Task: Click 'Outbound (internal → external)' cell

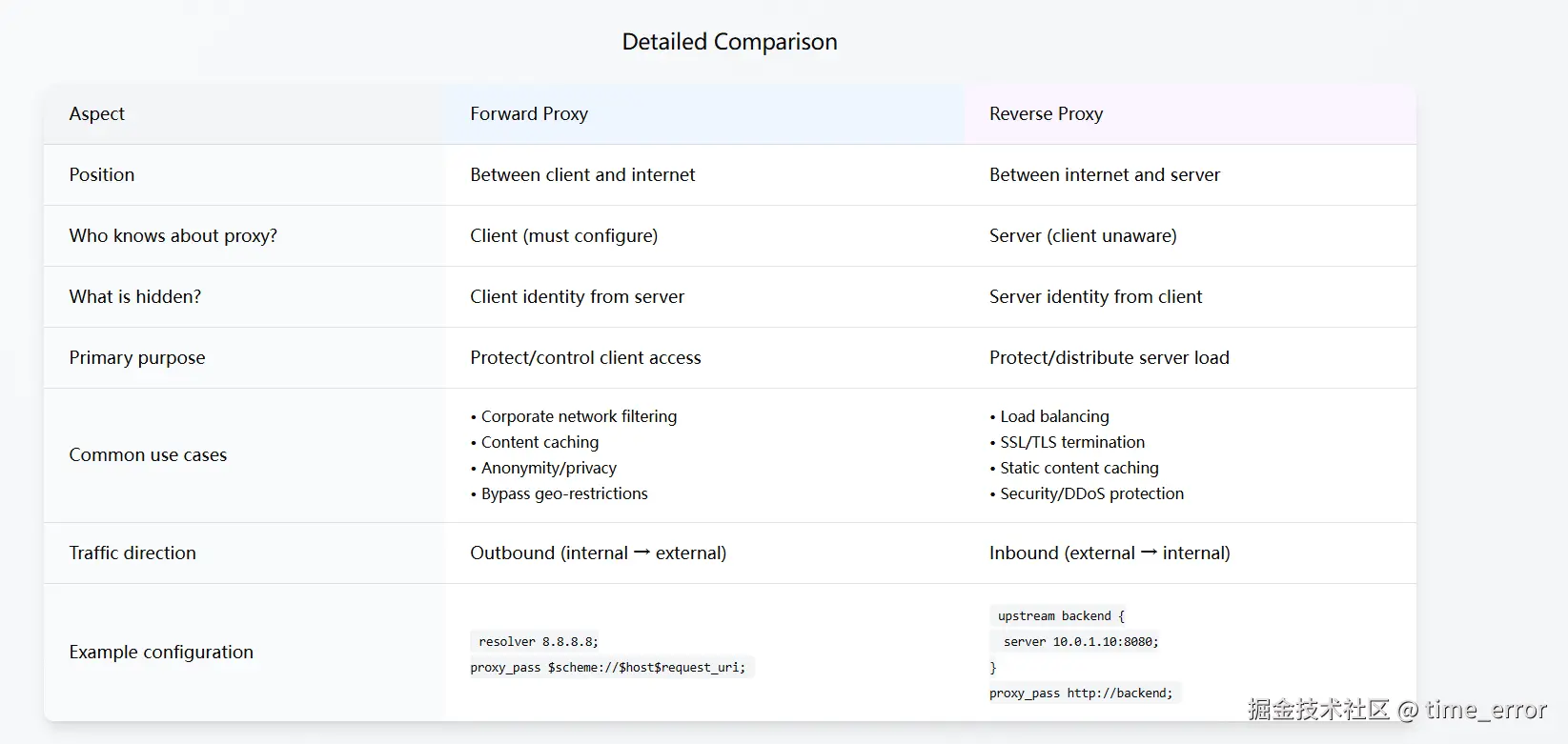Action: coord(598,553)
